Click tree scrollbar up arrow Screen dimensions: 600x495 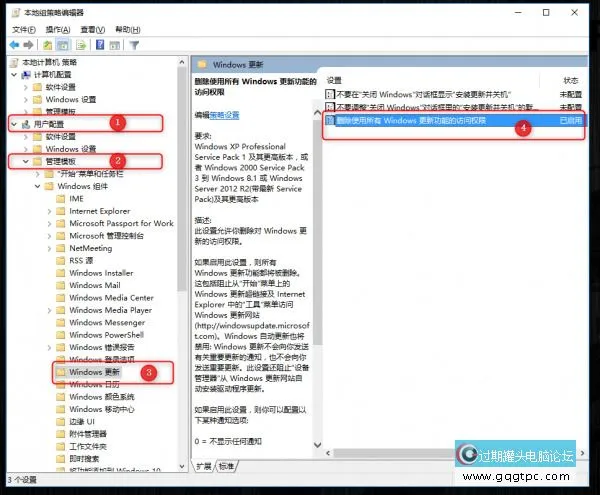182,62
